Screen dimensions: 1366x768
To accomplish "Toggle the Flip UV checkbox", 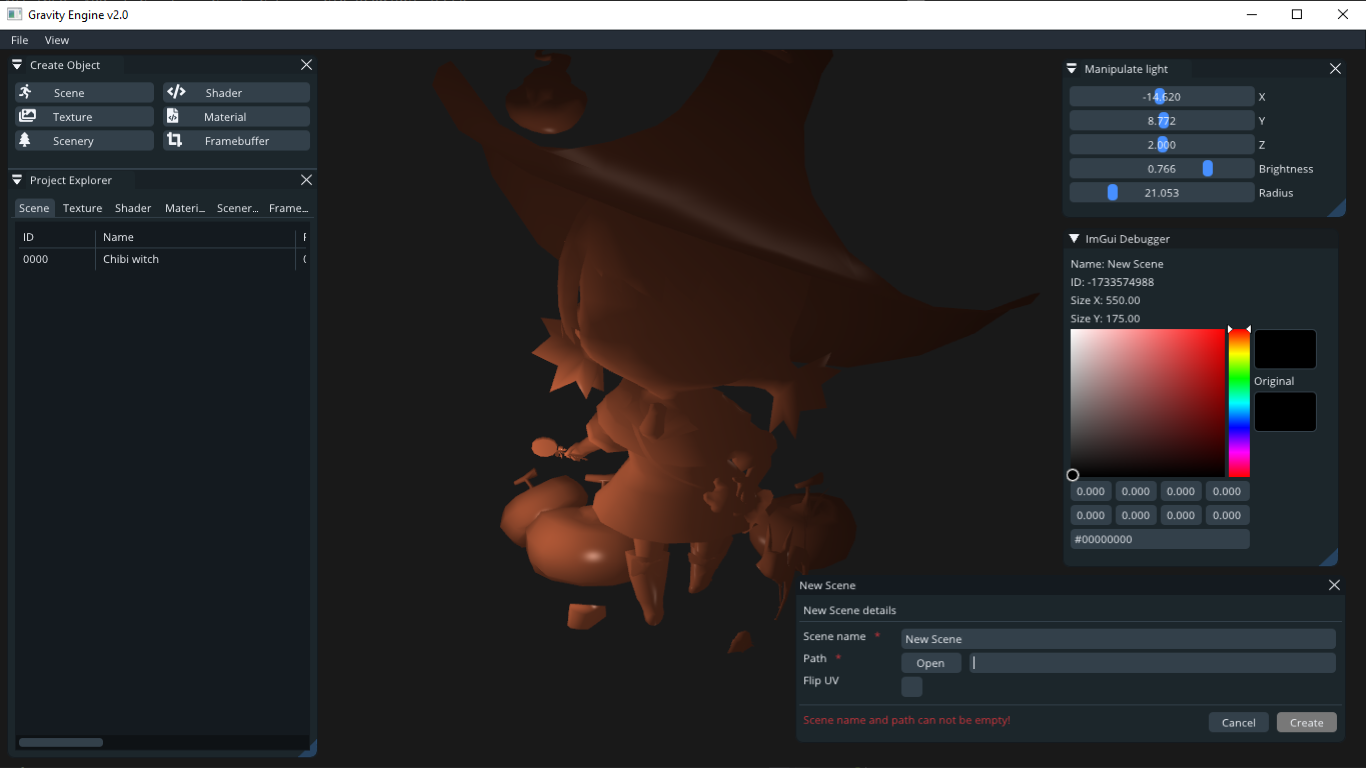I will click(x=911, y=686).
